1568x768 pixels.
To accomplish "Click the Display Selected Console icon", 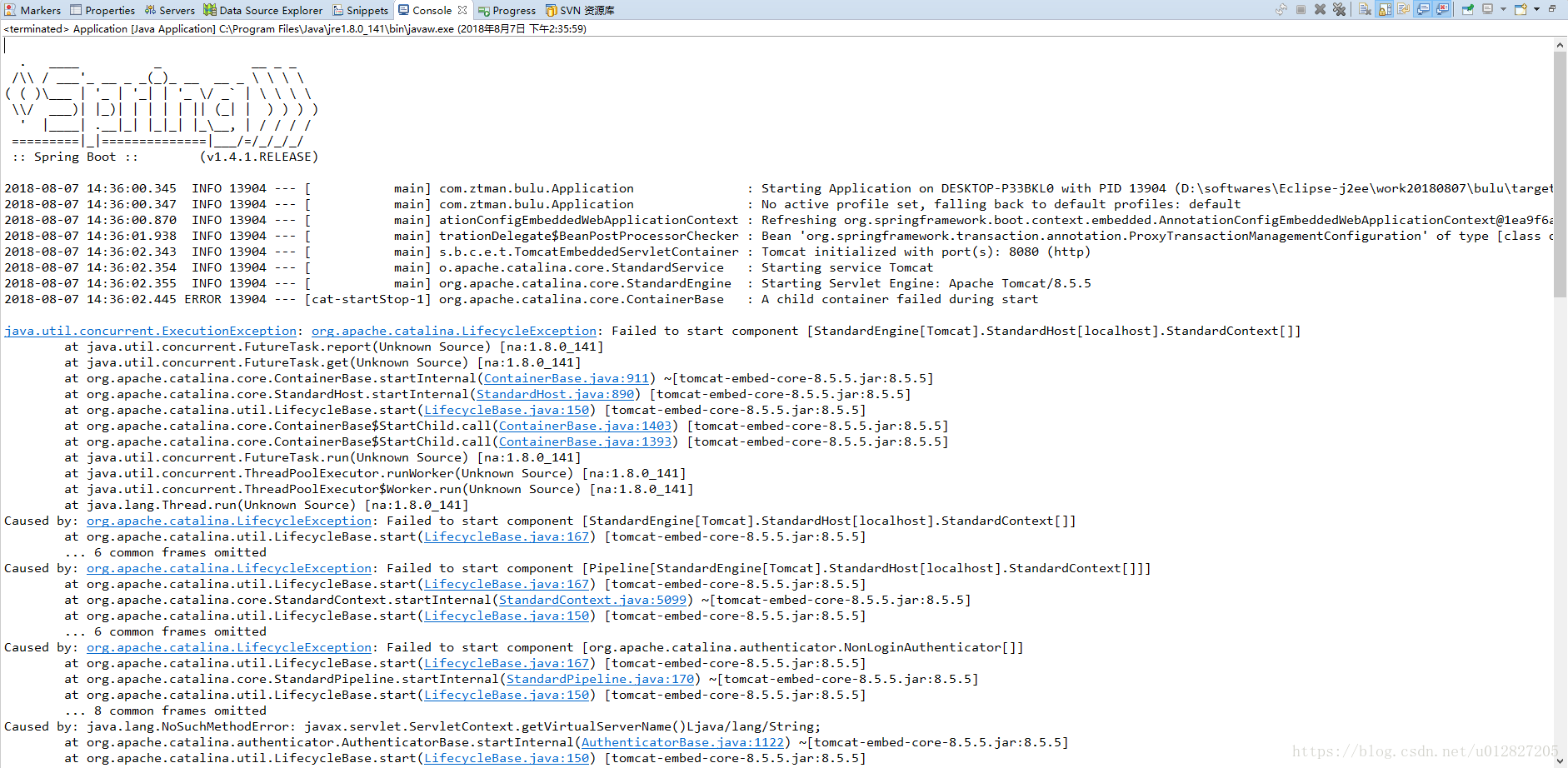I will click(x=1487, y=9).
